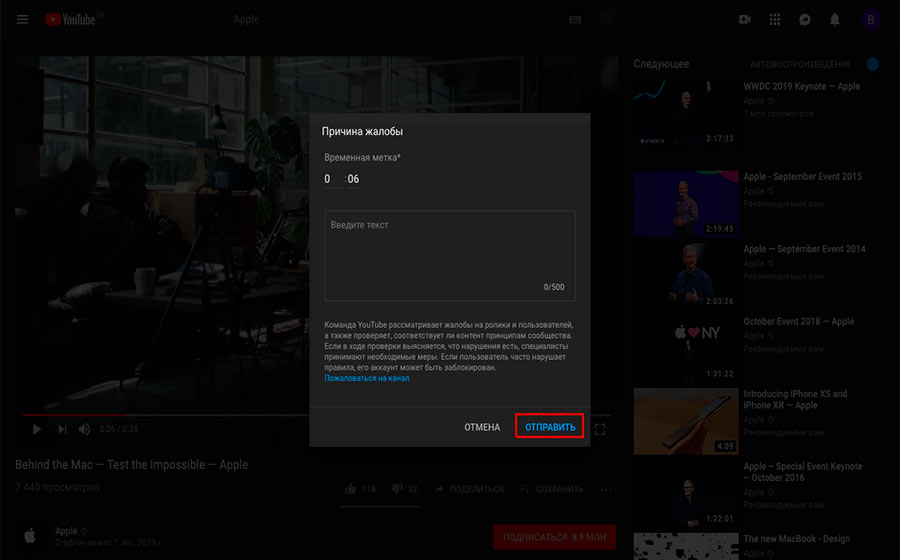Click the October Event 2018 — Apple title
This screenshot has height=560, width=900.
coord(798,321)
